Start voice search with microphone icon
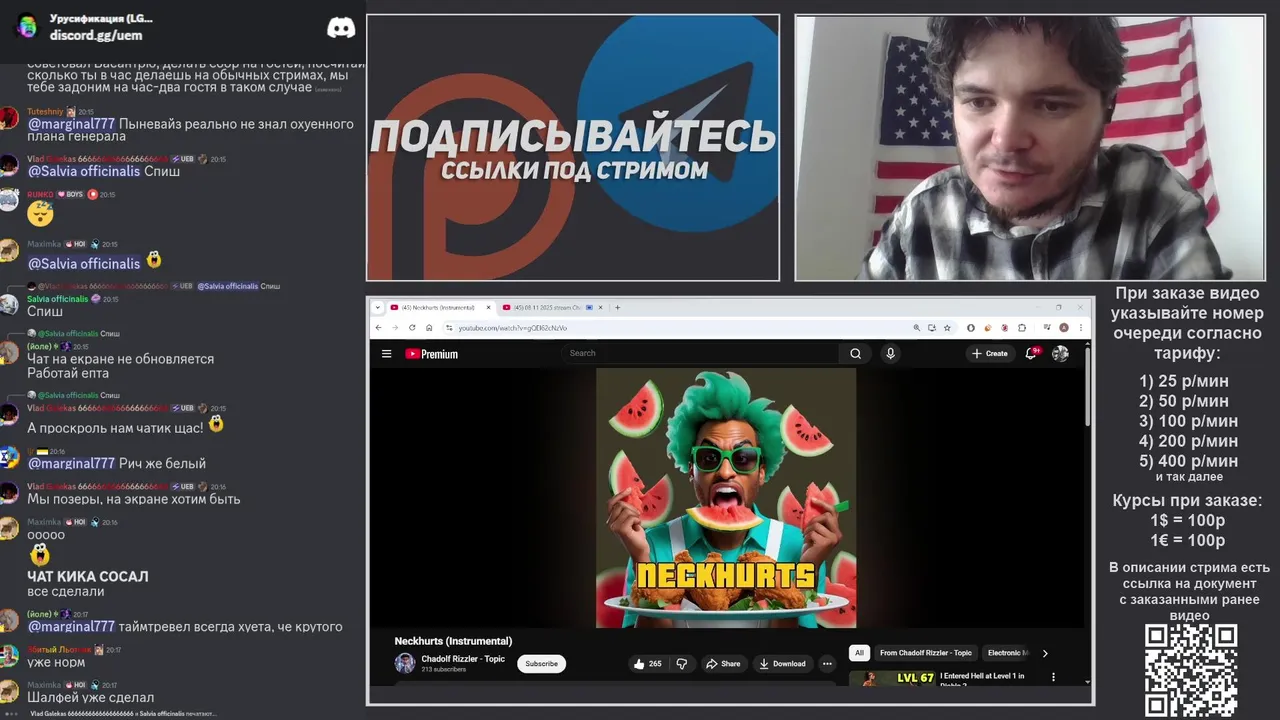1280x720 pixels. pyautogui.click(x=890, y=353)
